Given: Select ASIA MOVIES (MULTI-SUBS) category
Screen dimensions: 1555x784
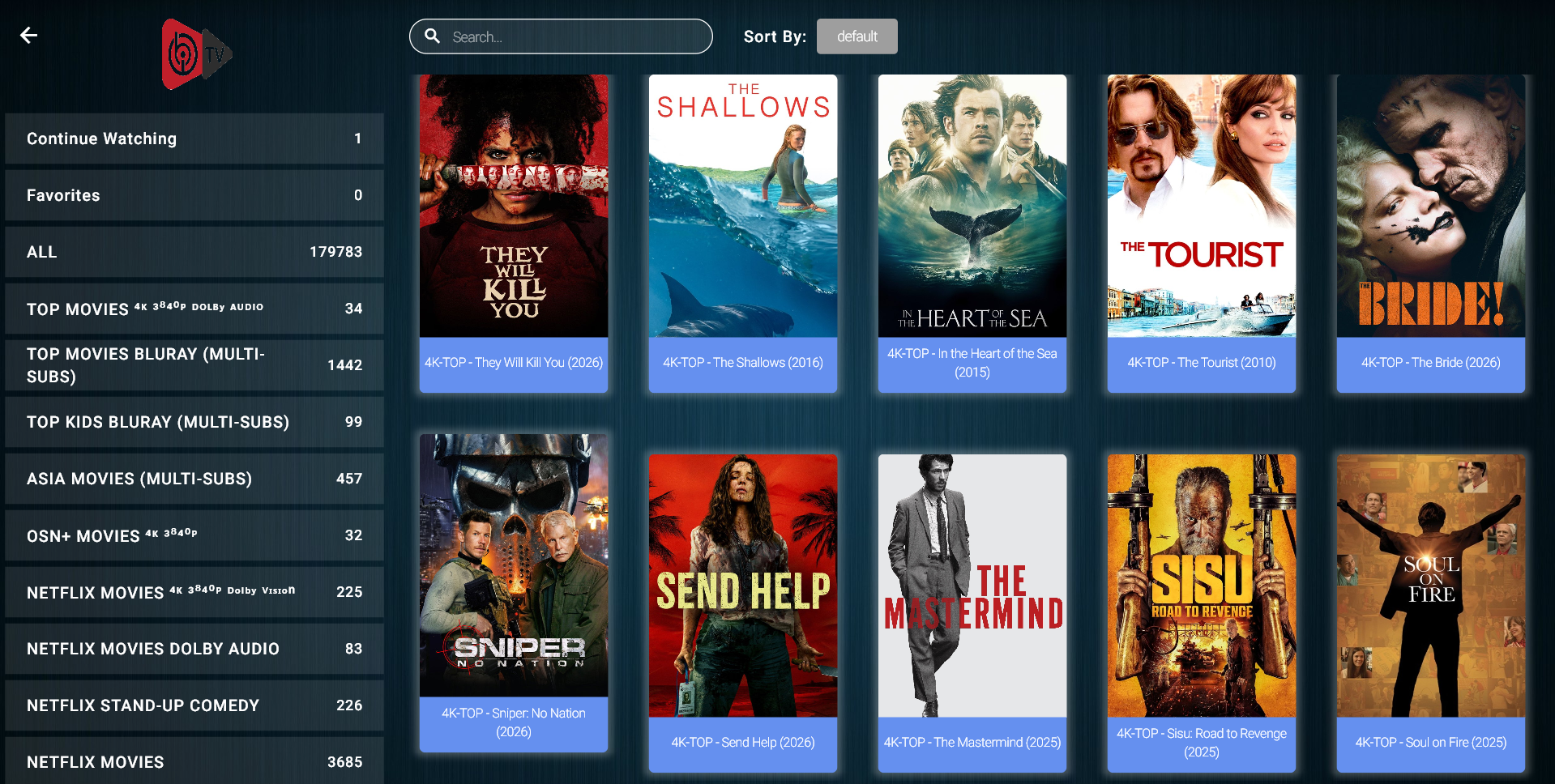Looking at the screenshot, I should point(194,479).
